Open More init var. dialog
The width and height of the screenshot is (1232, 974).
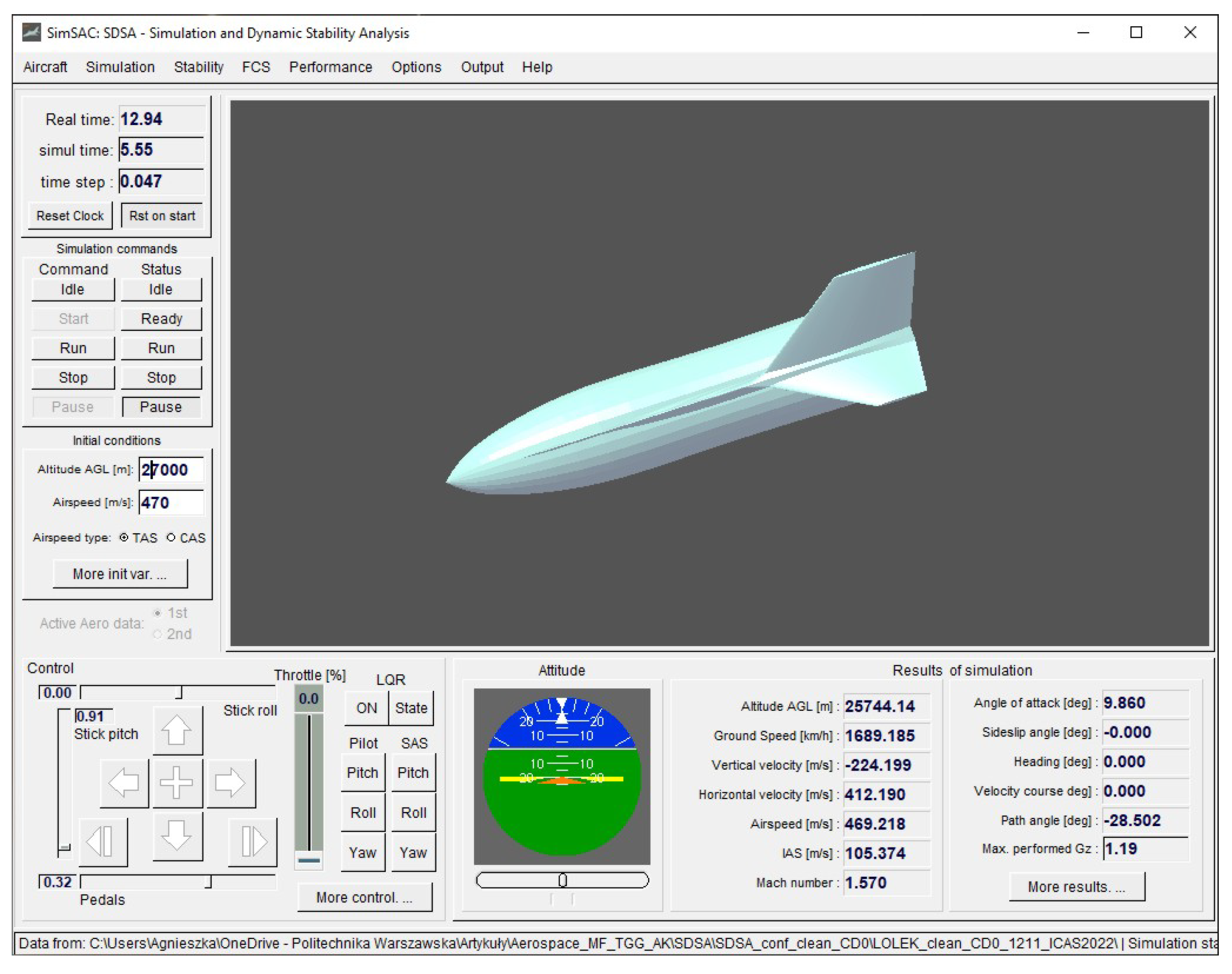[120, 574]
